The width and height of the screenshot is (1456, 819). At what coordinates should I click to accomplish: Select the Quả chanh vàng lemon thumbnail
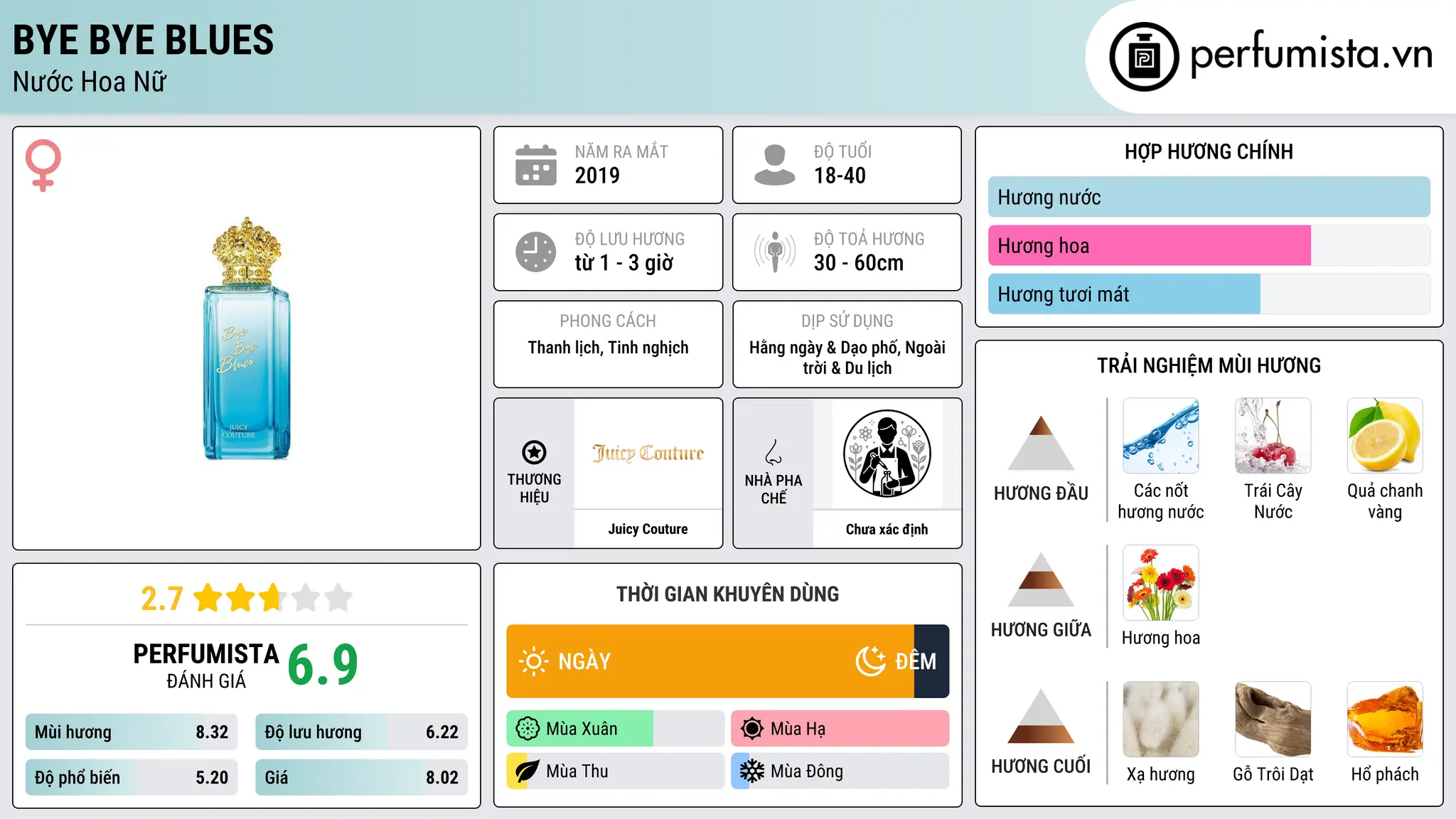[1385, 436]
